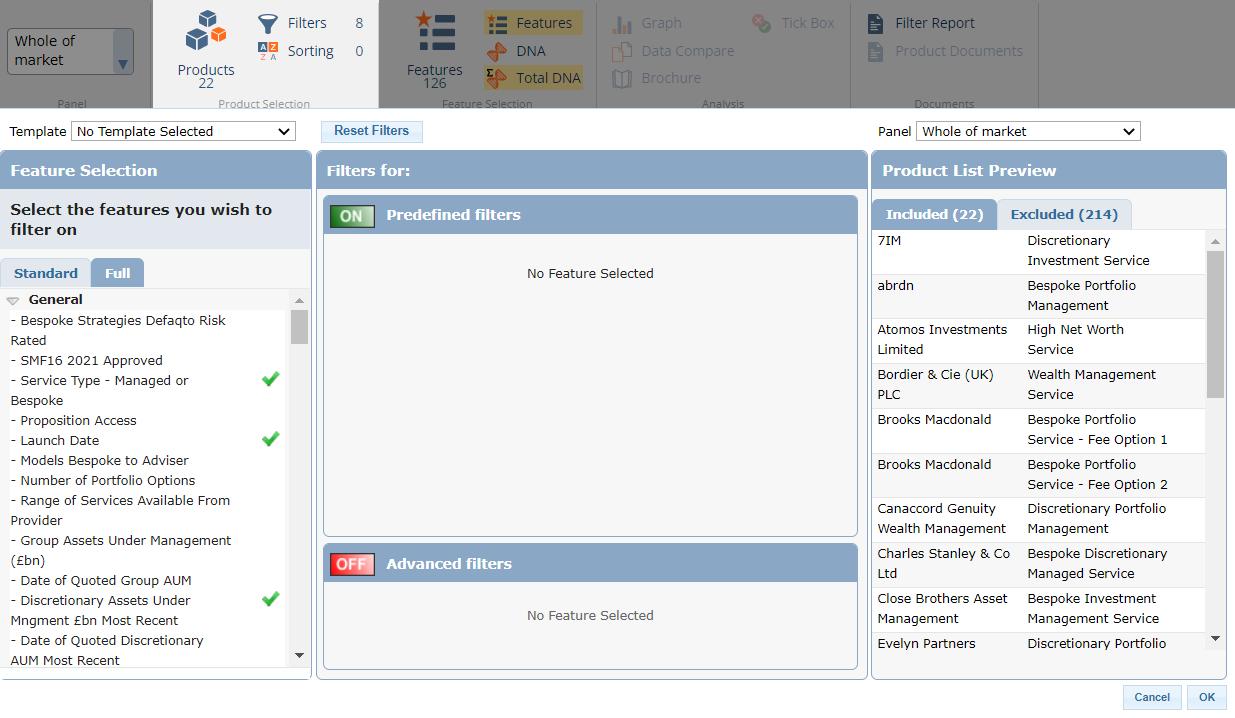Confirm with the OK button

tap(1207, 697)
